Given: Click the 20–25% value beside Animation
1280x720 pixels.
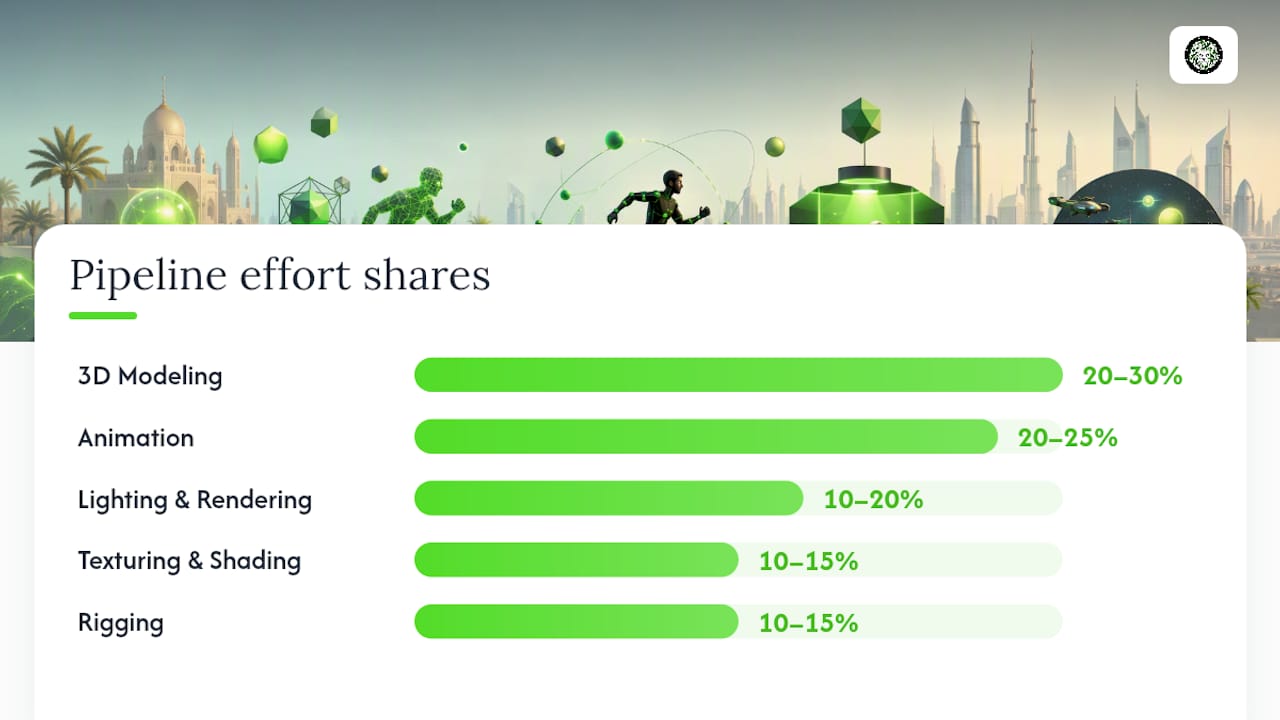Looking at the screenshot, I should click(x=1068, y=438).
